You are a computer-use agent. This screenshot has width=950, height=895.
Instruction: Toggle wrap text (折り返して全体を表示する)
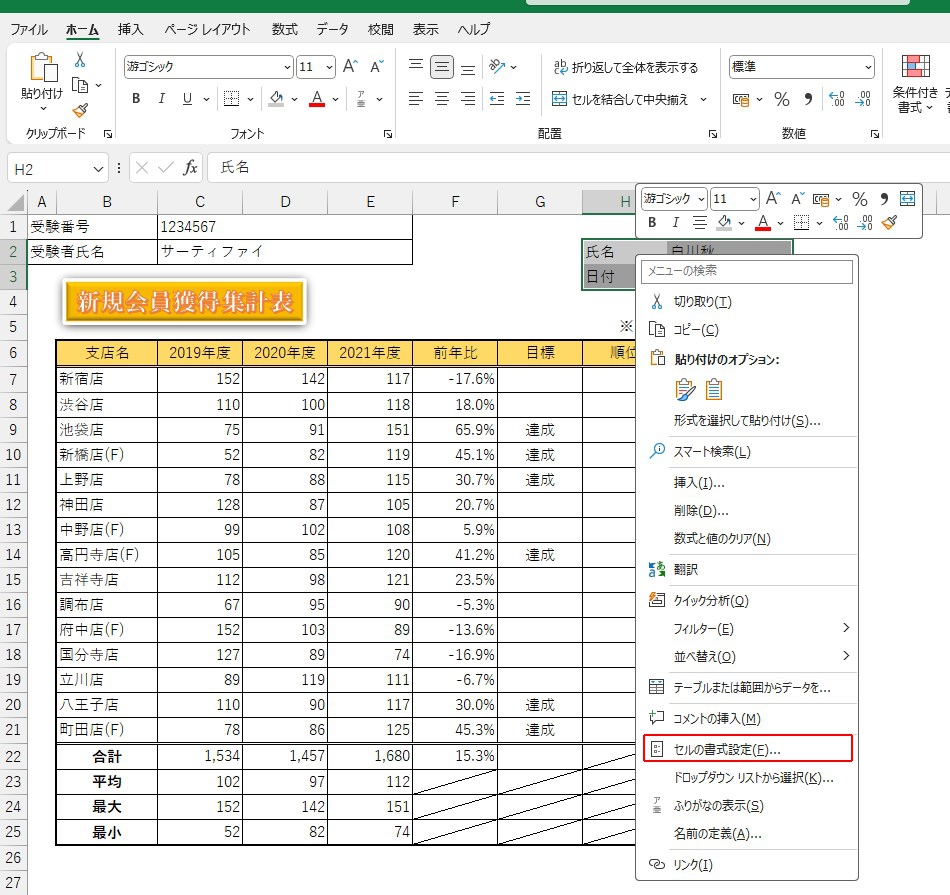click(624, 67)
